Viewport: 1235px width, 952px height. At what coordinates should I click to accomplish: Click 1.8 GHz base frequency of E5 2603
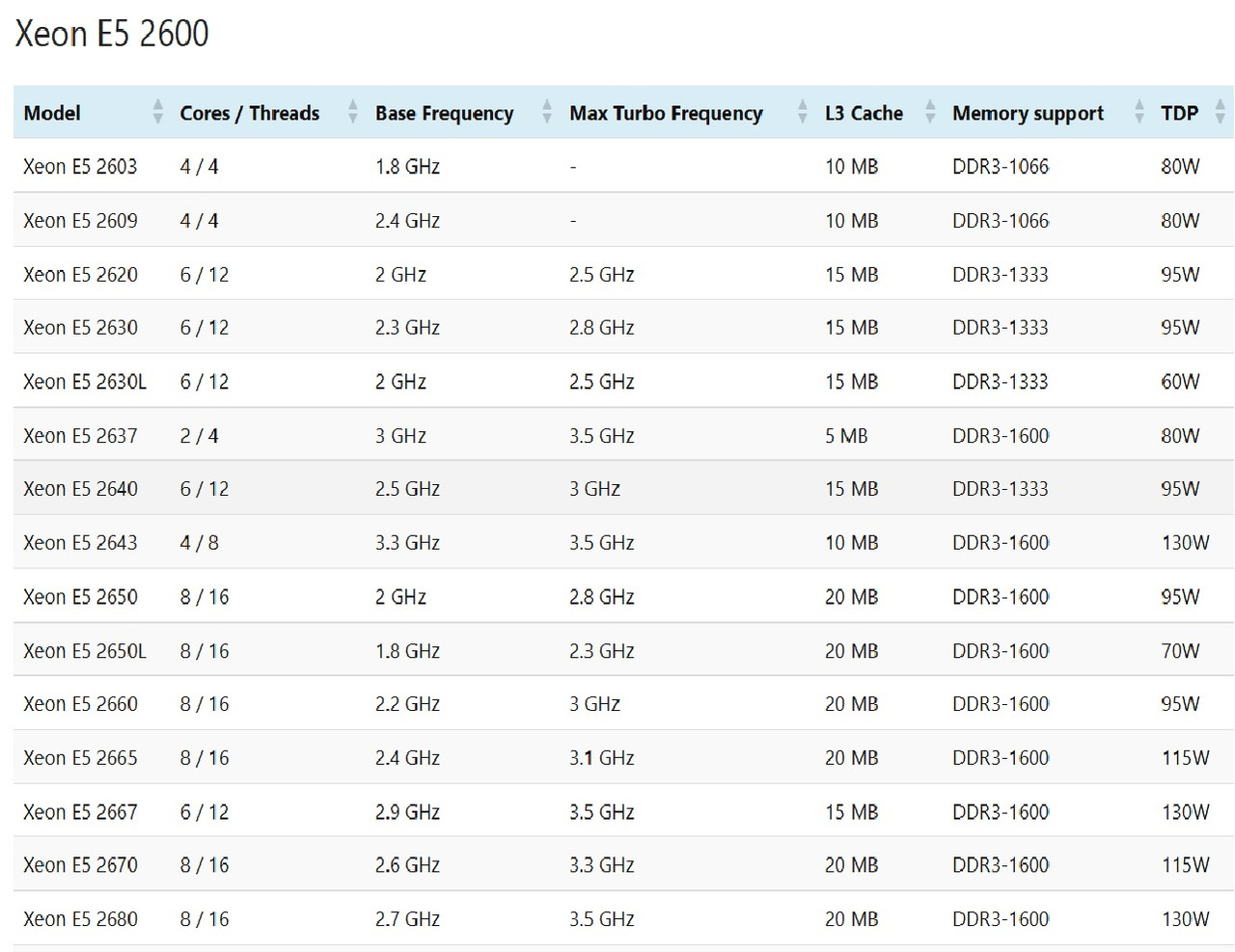(407, 166)
